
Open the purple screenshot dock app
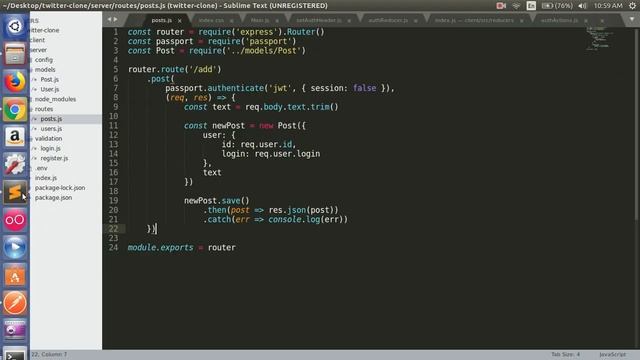pyautogui.click(x=15, y=330)
